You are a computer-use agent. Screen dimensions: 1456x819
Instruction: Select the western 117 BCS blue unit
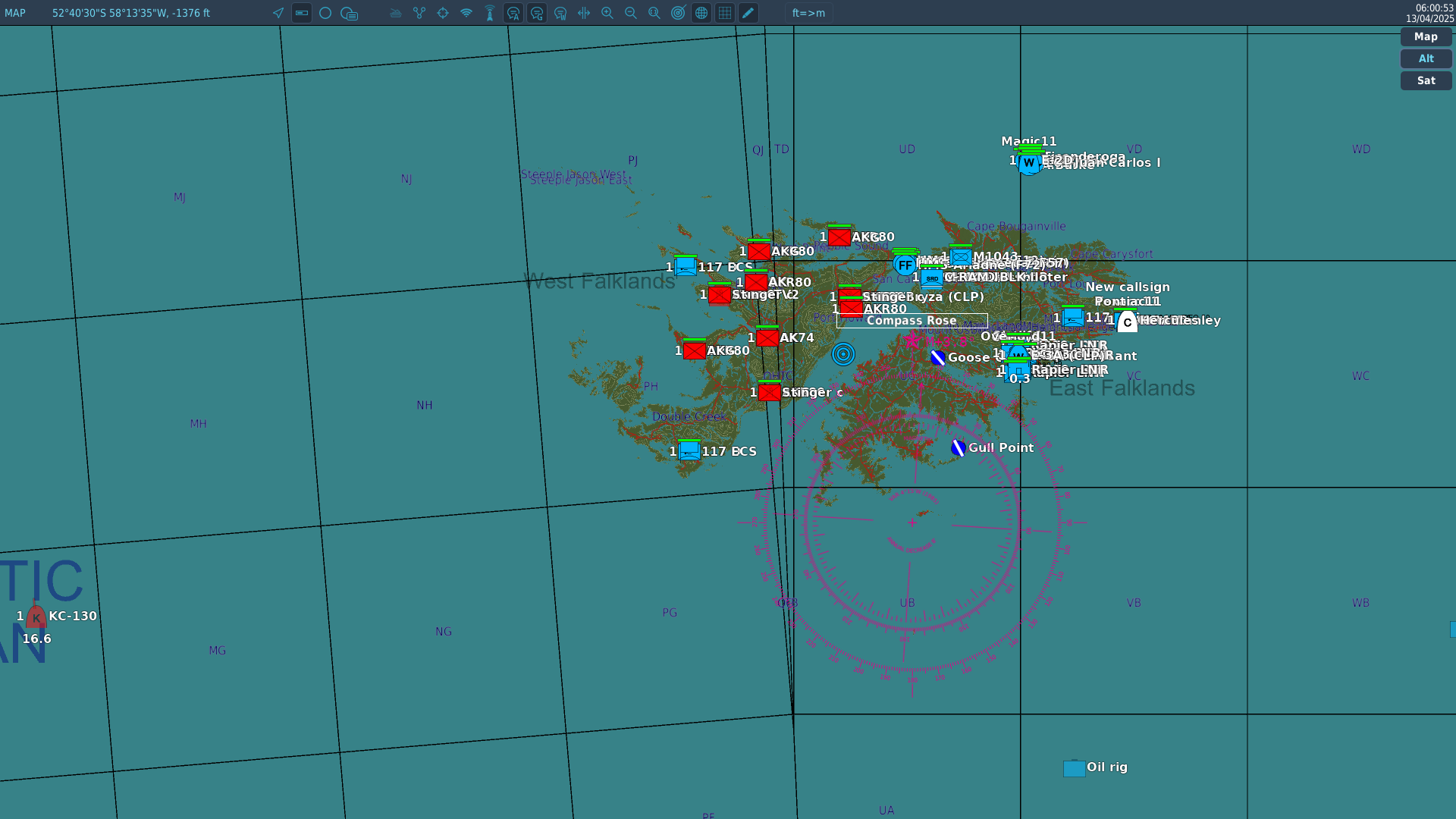pos(686,267)
